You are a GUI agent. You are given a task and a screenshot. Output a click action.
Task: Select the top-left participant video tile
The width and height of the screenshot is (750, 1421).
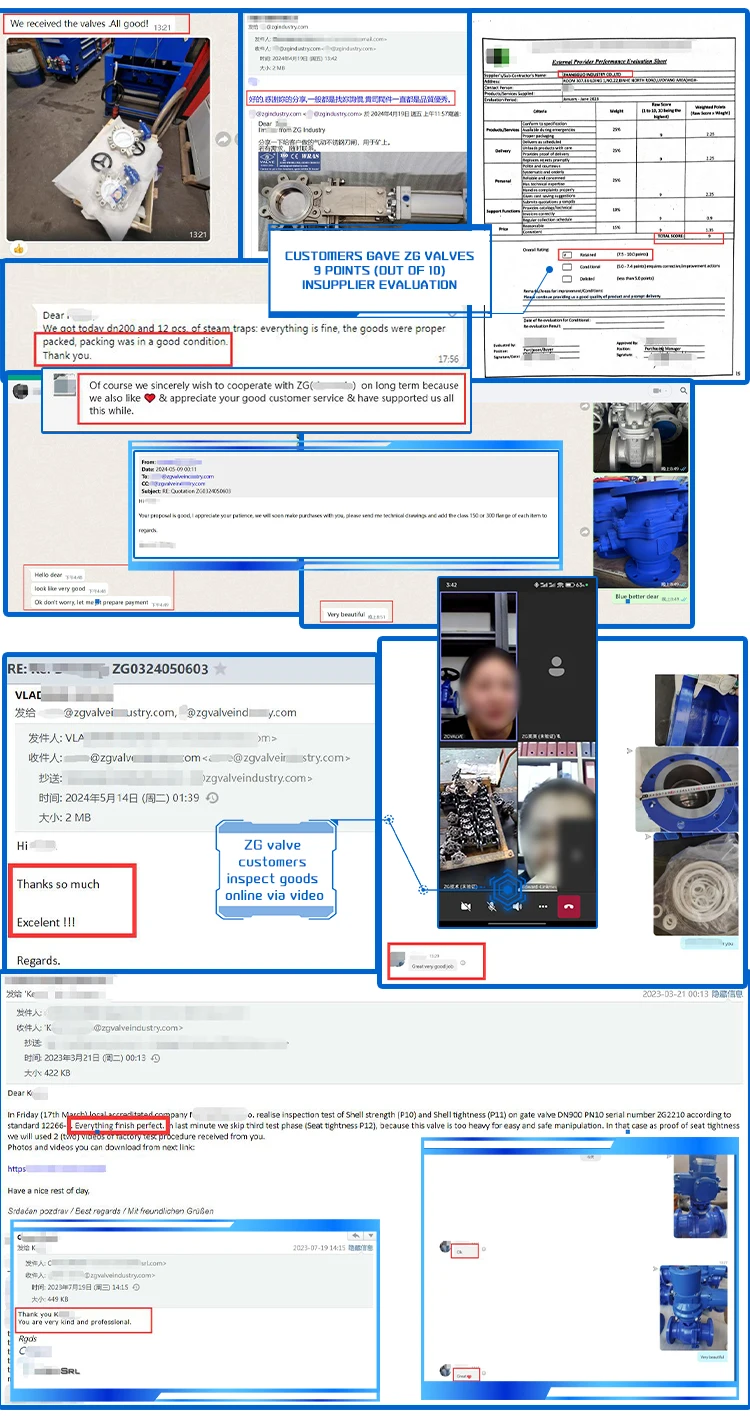coord(479,666)
